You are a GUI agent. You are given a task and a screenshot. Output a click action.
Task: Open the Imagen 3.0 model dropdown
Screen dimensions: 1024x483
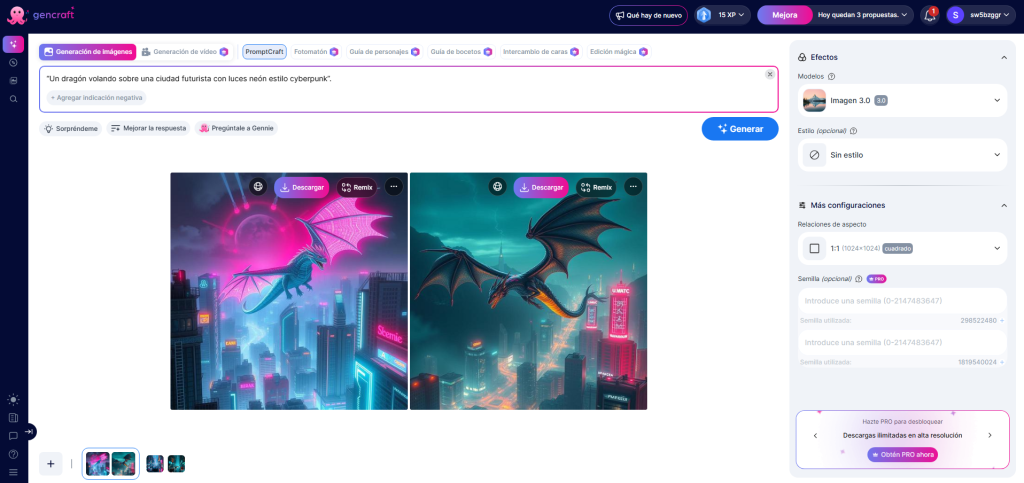point(902,101)
